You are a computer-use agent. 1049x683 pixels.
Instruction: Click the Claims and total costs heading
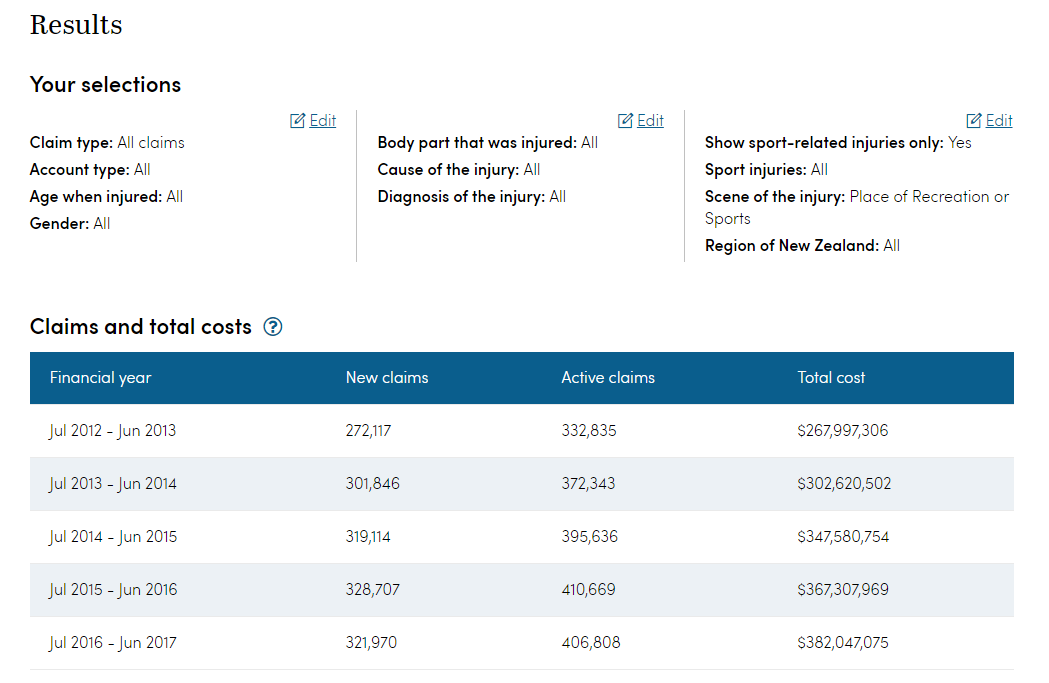click(x=141, y=327)
